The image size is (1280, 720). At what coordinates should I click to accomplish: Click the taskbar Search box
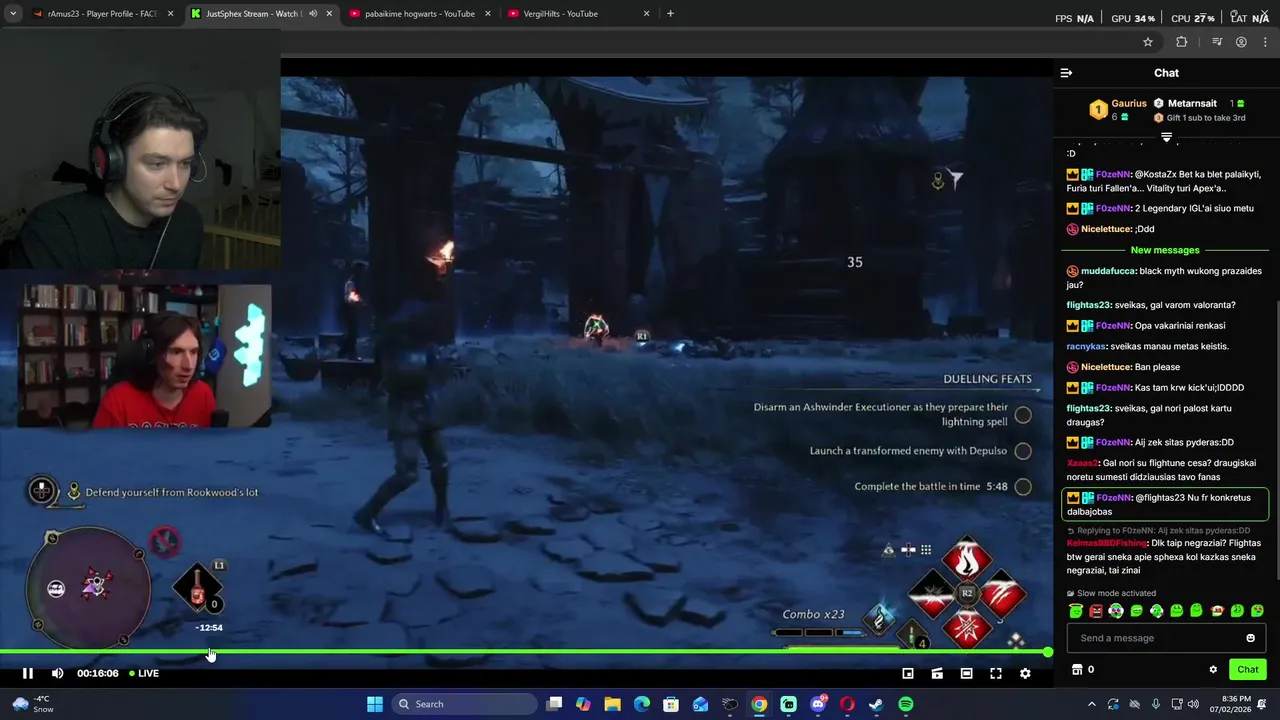click(x=465, y=704)
